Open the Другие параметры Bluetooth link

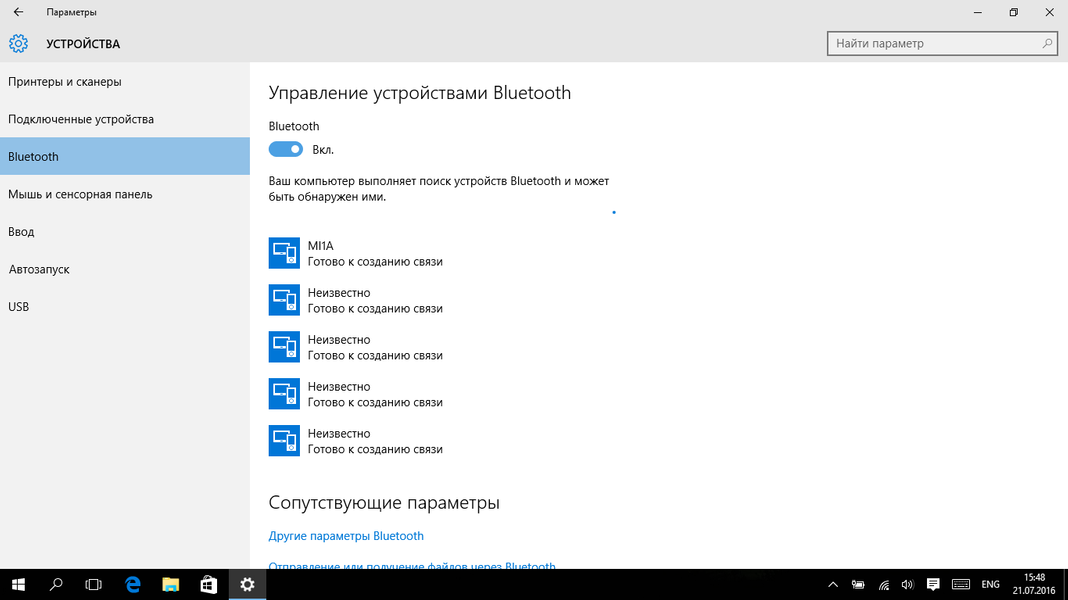coord(346,536)
